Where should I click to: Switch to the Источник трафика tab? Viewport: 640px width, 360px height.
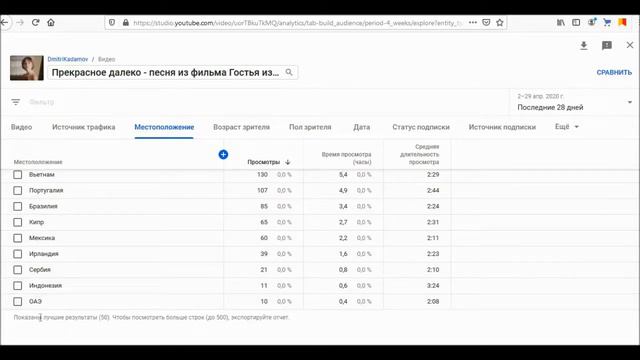[84, 127]
